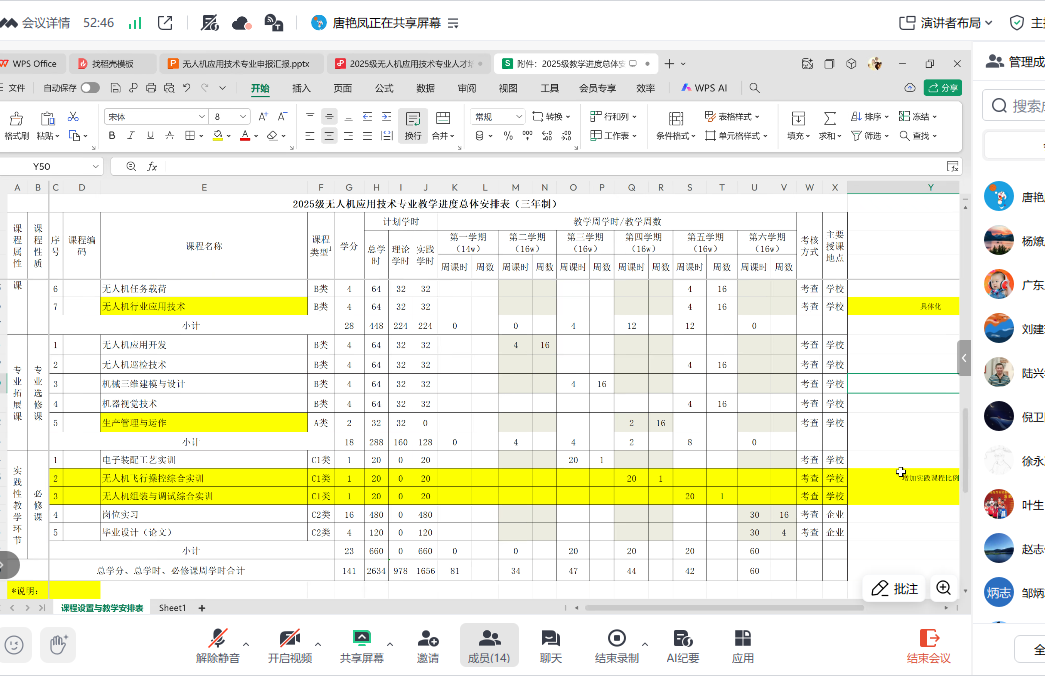
Task: Click the raise hand icon
Action: pos(58,645)
